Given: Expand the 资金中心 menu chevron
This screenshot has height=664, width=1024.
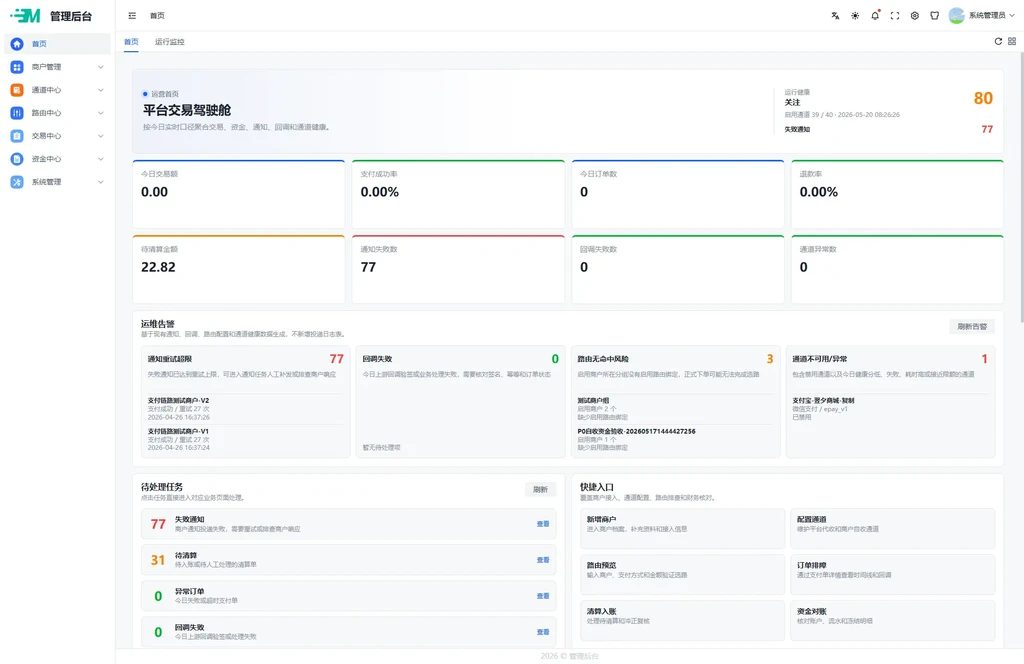Looking at the screenshot, I should 101,159.
